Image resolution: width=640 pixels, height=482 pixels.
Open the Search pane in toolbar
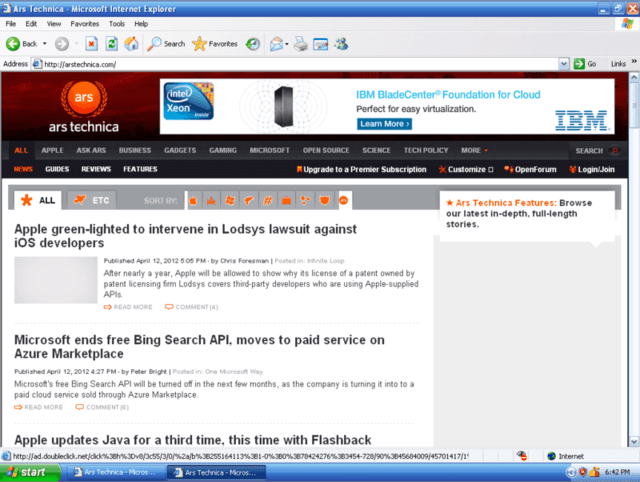[166, 44]
